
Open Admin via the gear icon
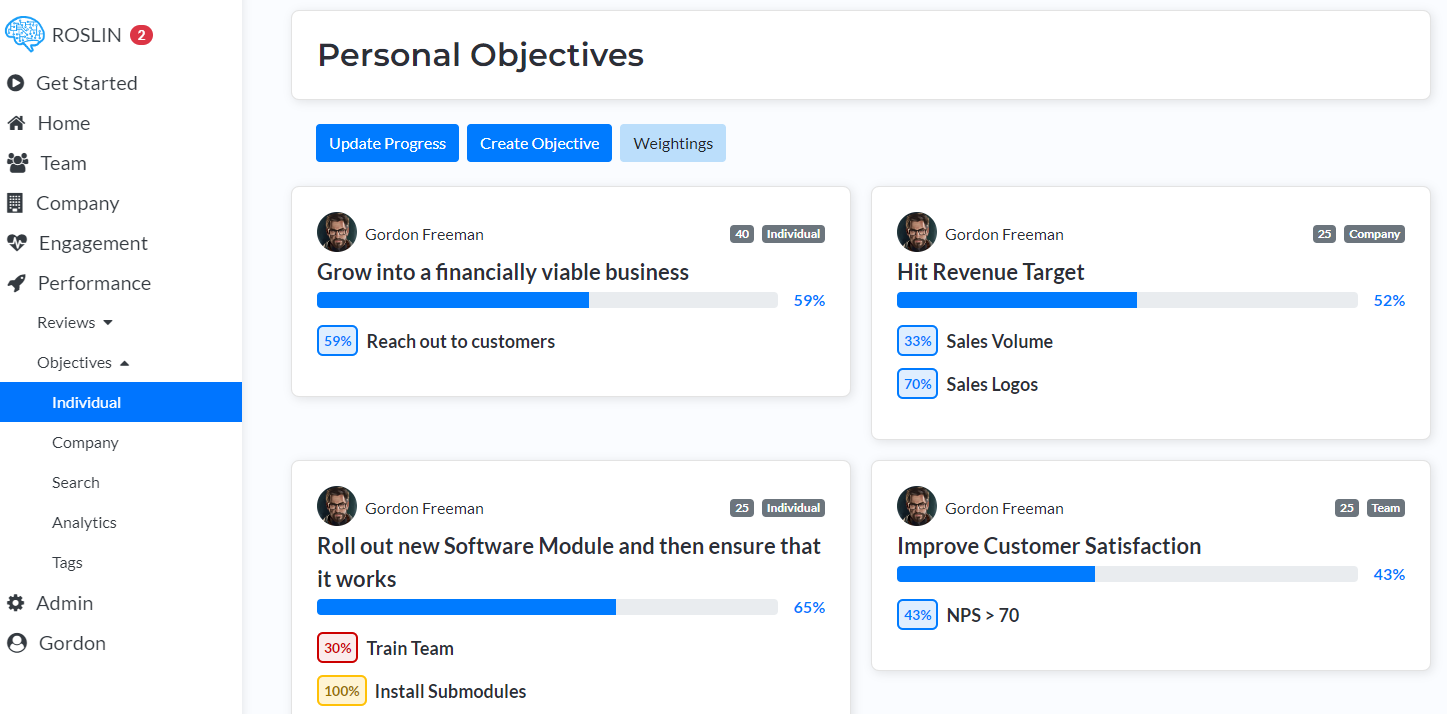16,603
